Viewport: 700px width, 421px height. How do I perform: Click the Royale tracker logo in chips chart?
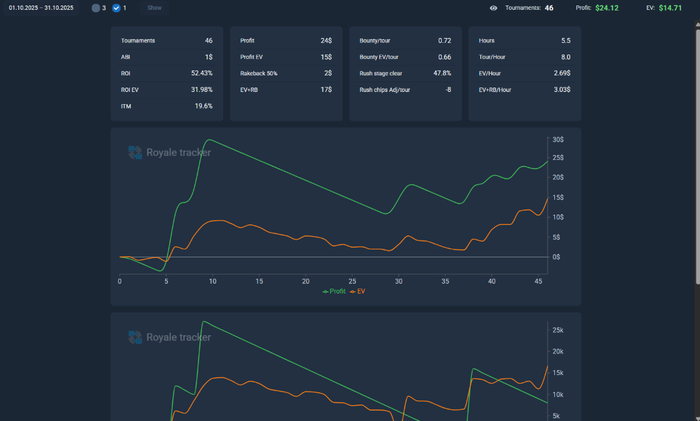170,337
